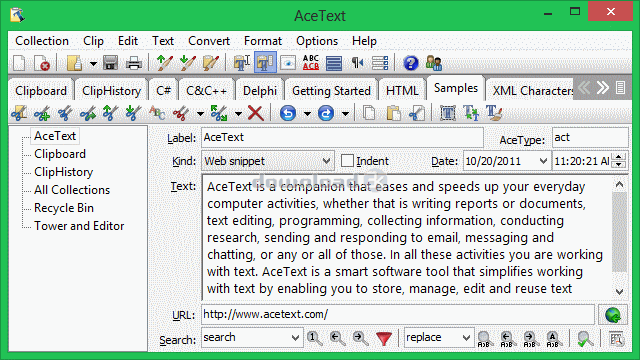Screen dimensions: 640x360
Task: Click the New Collection icon
Action: tap(19, 63)
